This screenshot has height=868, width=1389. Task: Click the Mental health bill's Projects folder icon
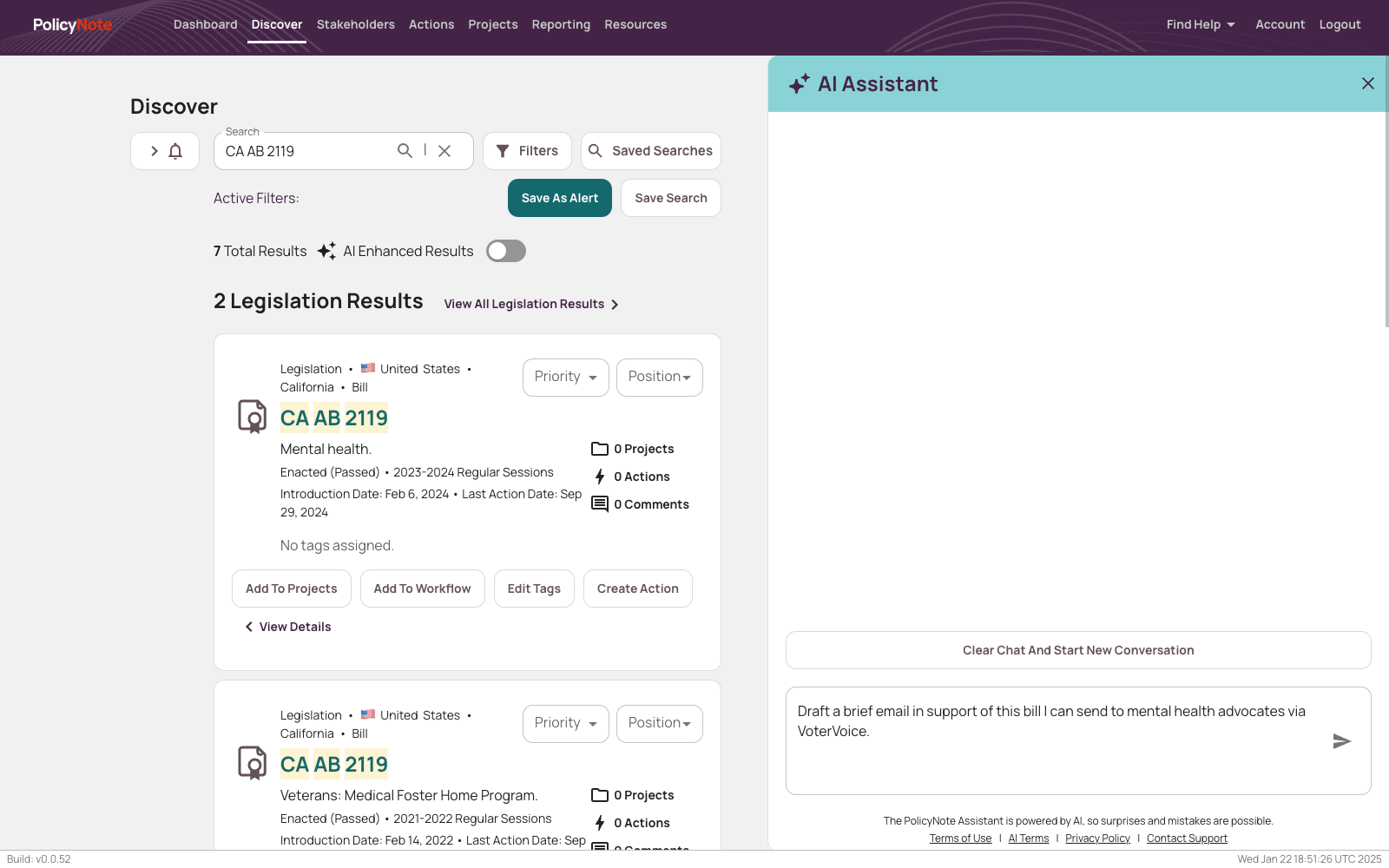[600, 449]
